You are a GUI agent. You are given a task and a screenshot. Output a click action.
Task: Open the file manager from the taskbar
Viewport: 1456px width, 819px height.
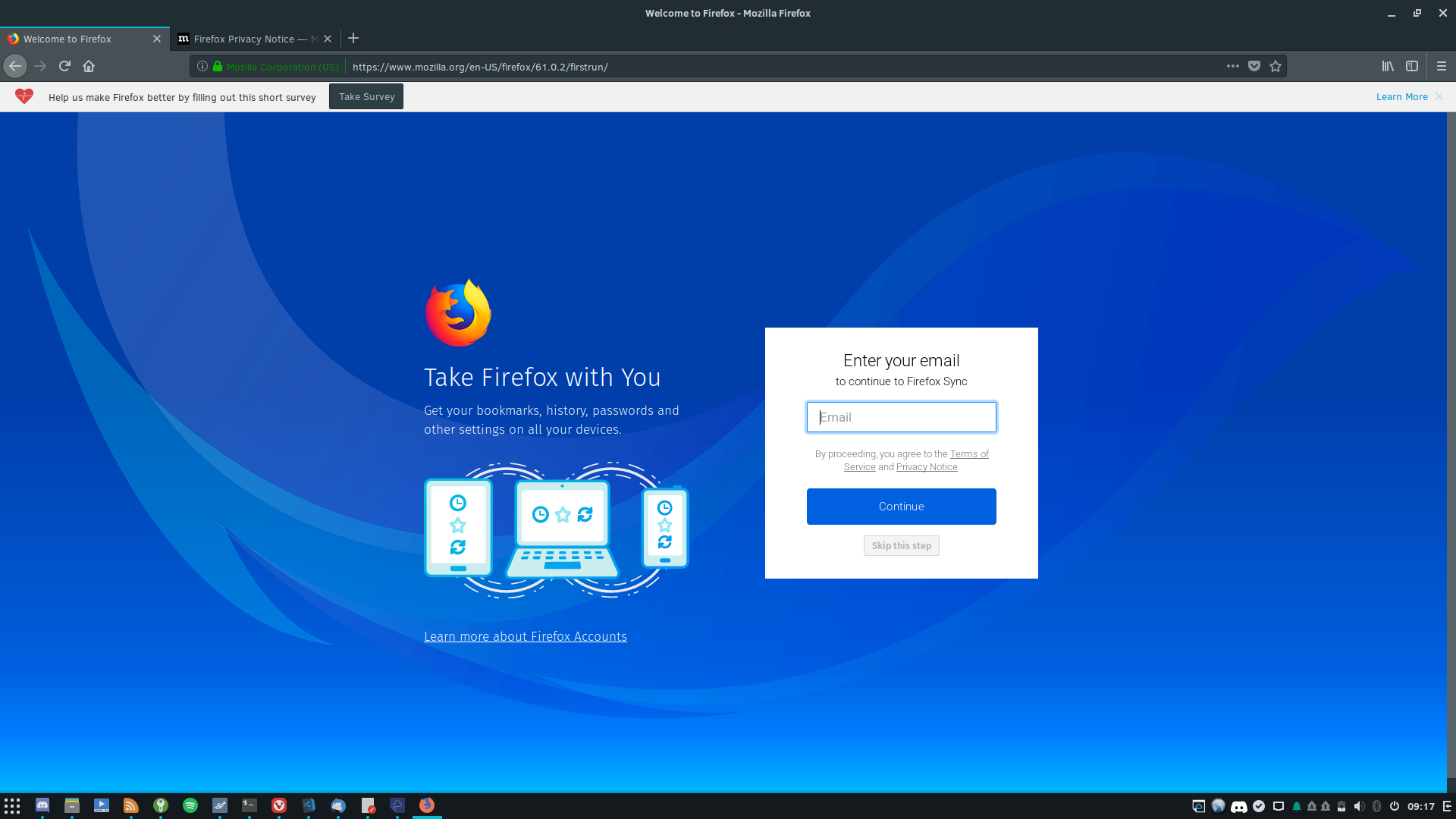pyautogui.click(x=72, y=805)
